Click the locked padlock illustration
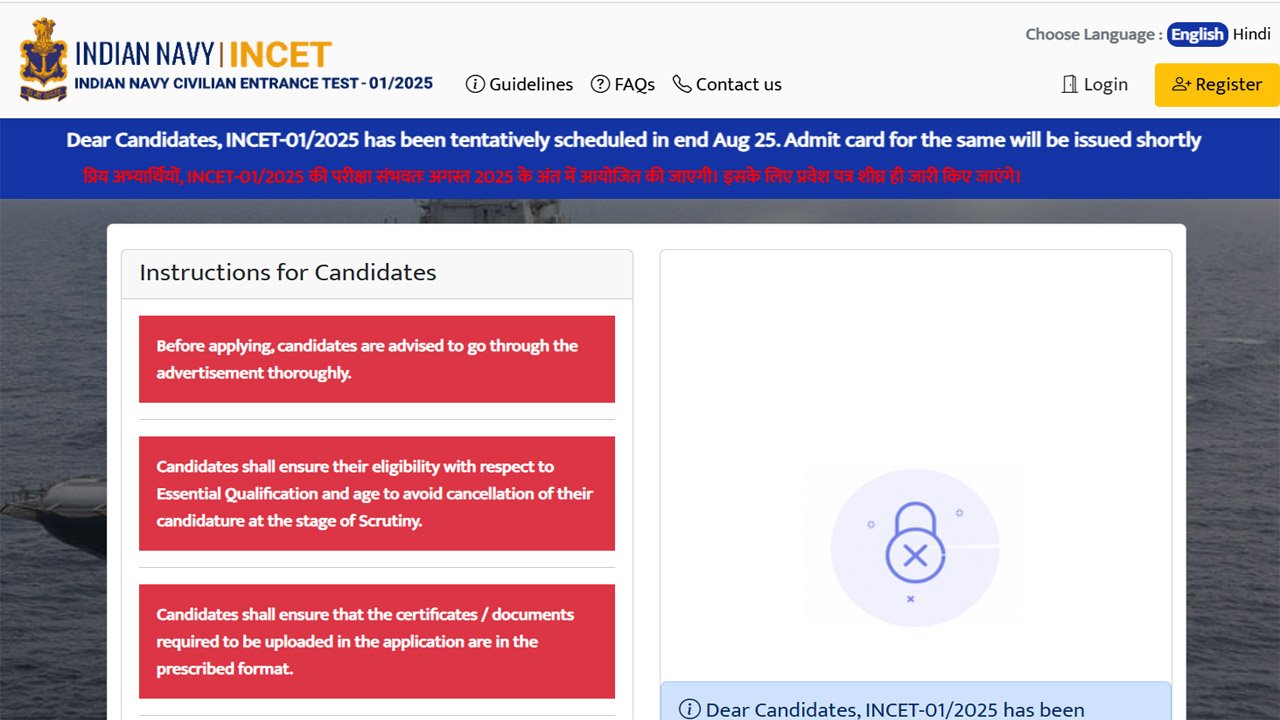 (x=914, y=545)
